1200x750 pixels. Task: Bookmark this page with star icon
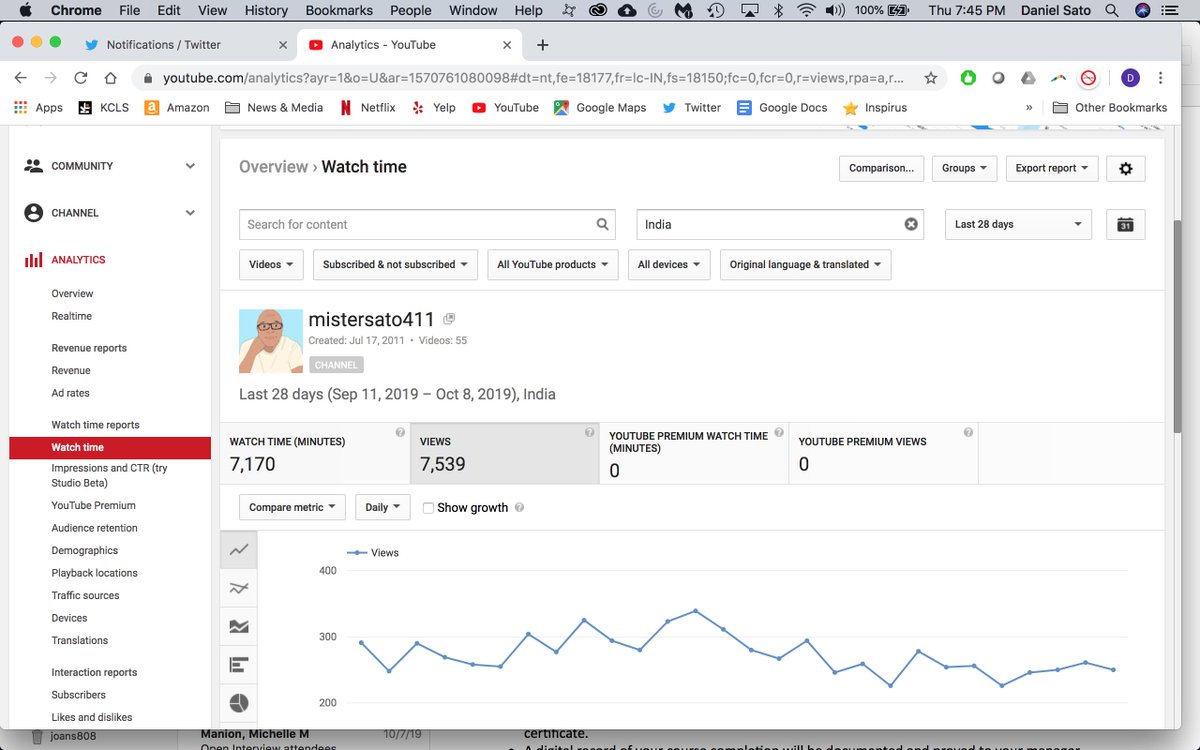coord(931,78)
